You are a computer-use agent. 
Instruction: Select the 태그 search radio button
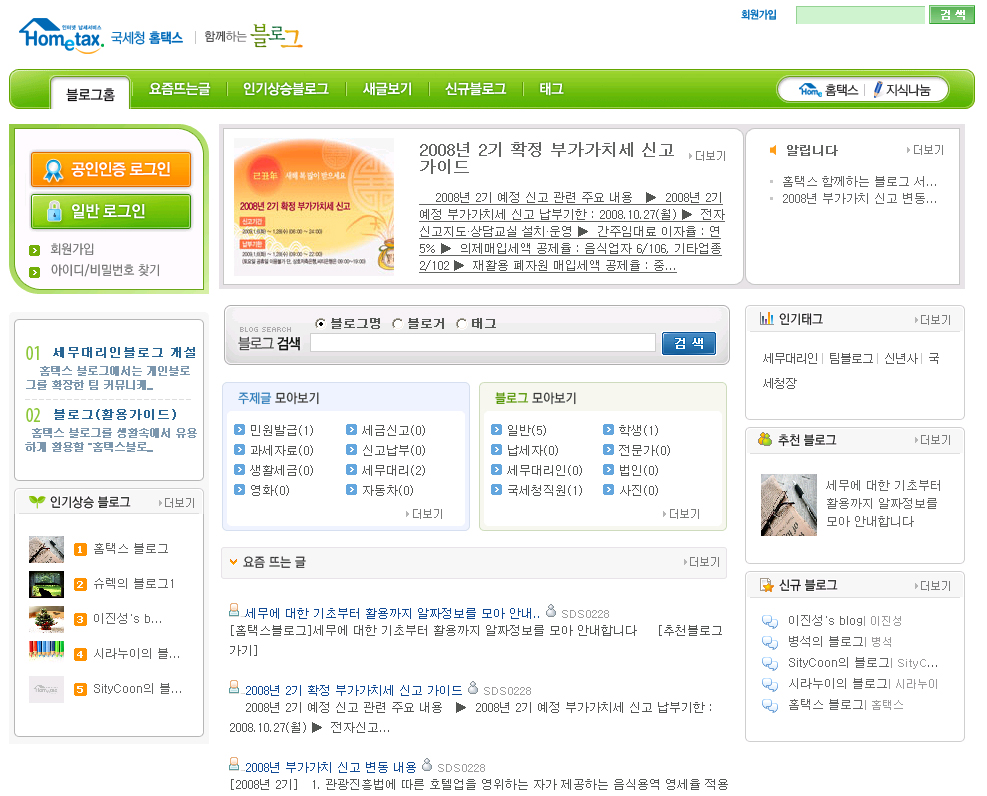[461, 323]
